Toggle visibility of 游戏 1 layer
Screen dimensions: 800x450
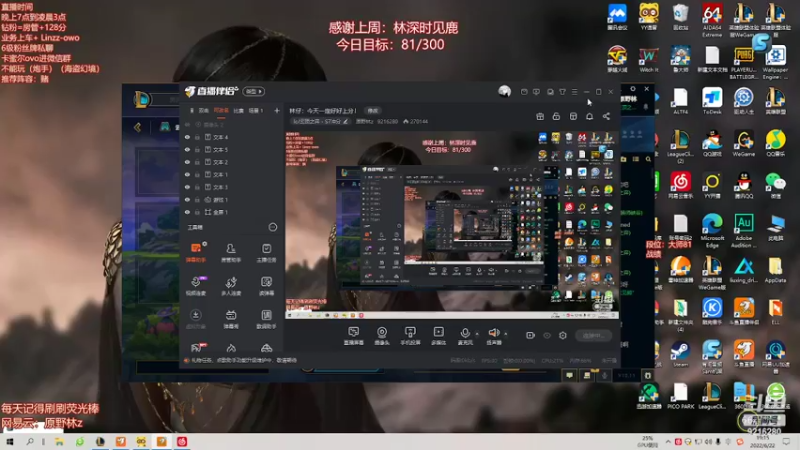[187, 199]
